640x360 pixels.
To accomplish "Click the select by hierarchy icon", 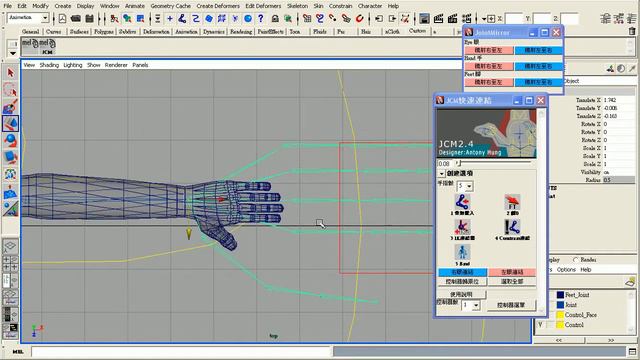I will click(114, 18).
